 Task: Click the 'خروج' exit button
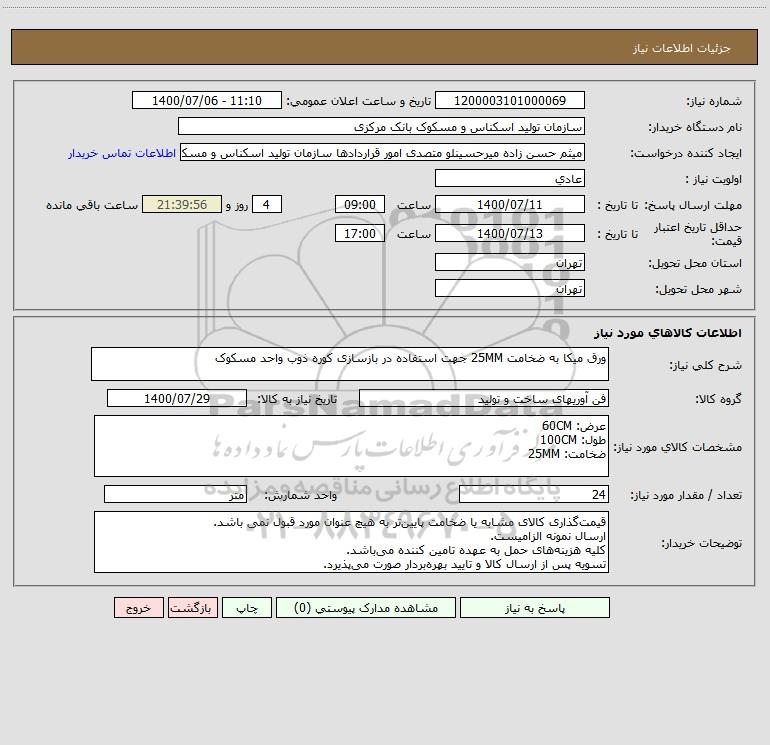point(138,608)
